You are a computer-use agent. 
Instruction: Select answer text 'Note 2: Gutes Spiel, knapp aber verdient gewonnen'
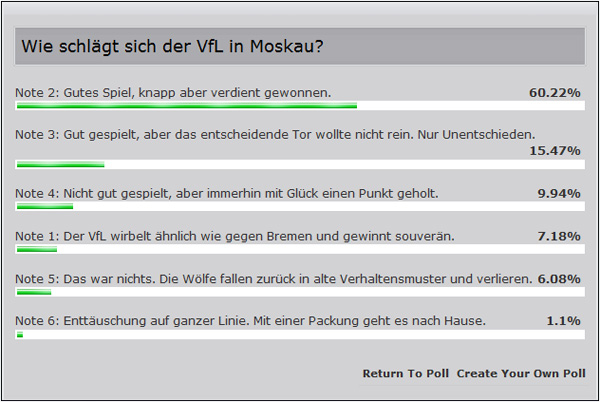(x=173, y=93)
